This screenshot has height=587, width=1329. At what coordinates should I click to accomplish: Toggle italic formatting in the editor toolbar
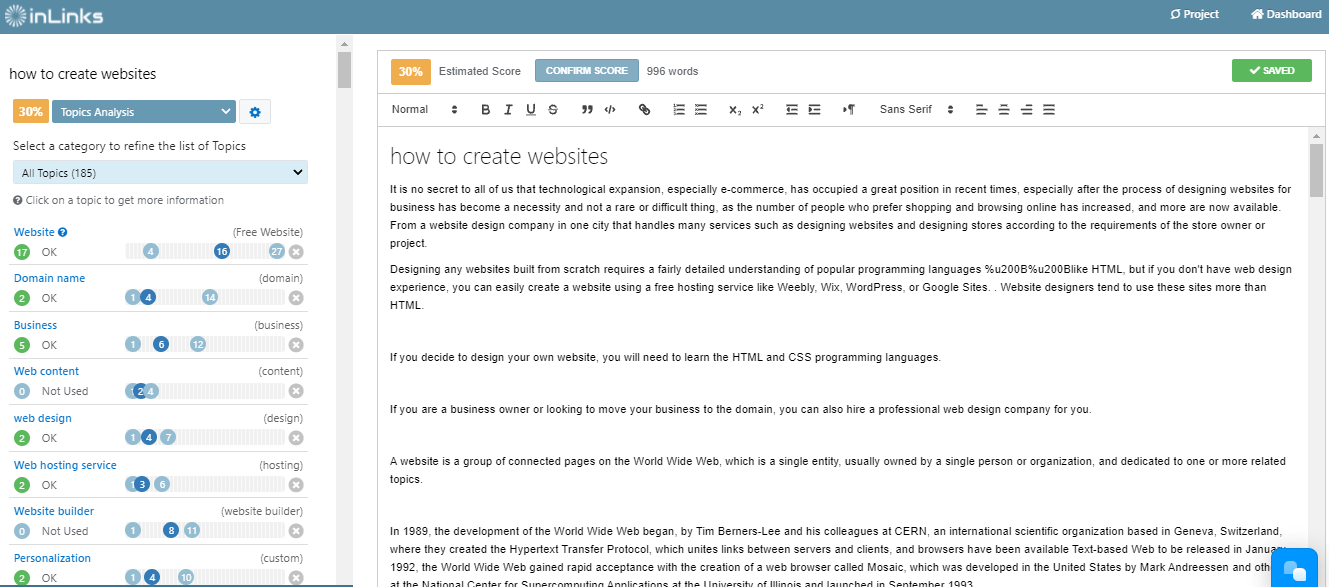[508, 110]
